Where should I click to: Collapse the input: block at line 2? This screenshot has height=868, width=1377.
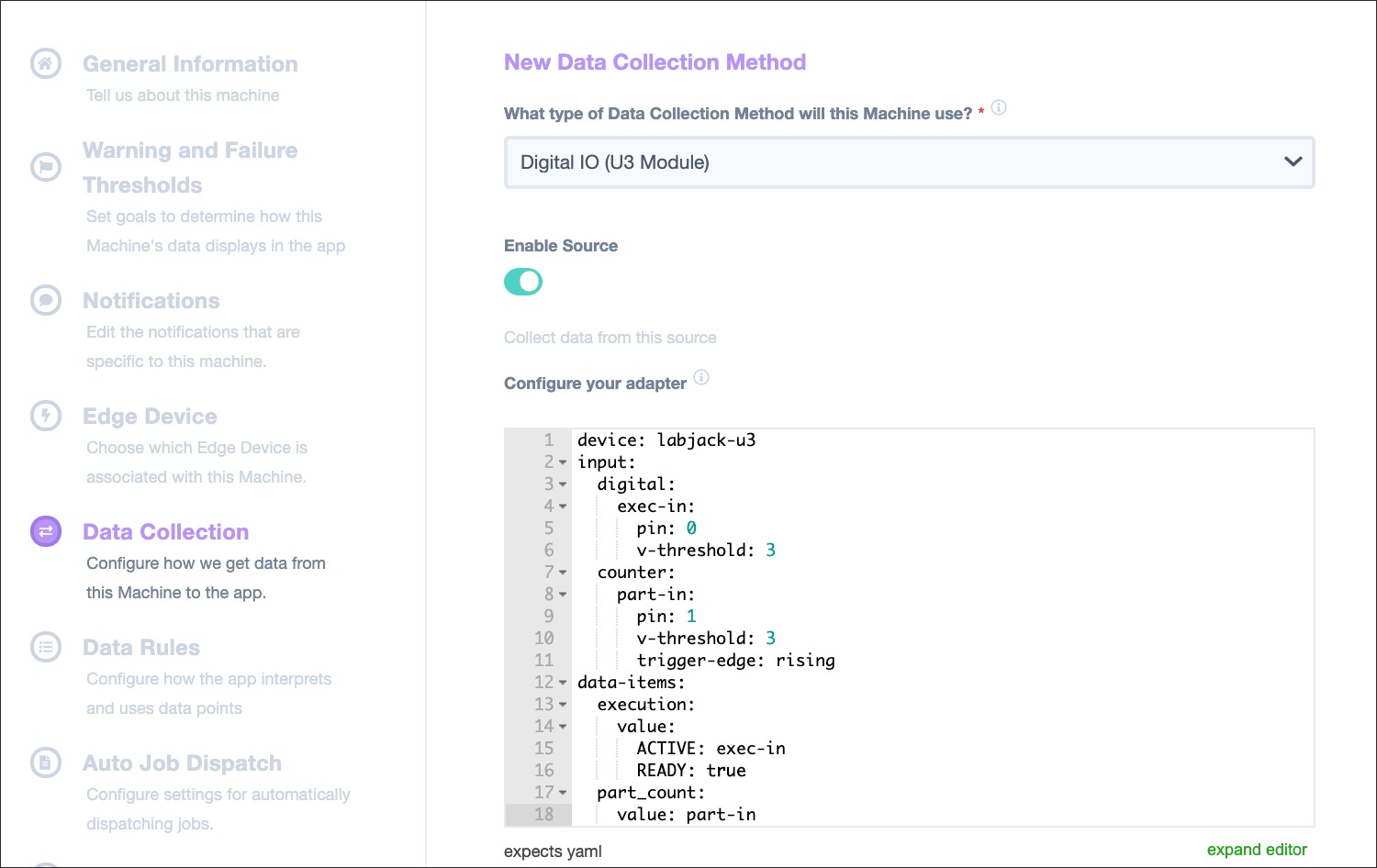pyautogui.click(x=563, y=462)
